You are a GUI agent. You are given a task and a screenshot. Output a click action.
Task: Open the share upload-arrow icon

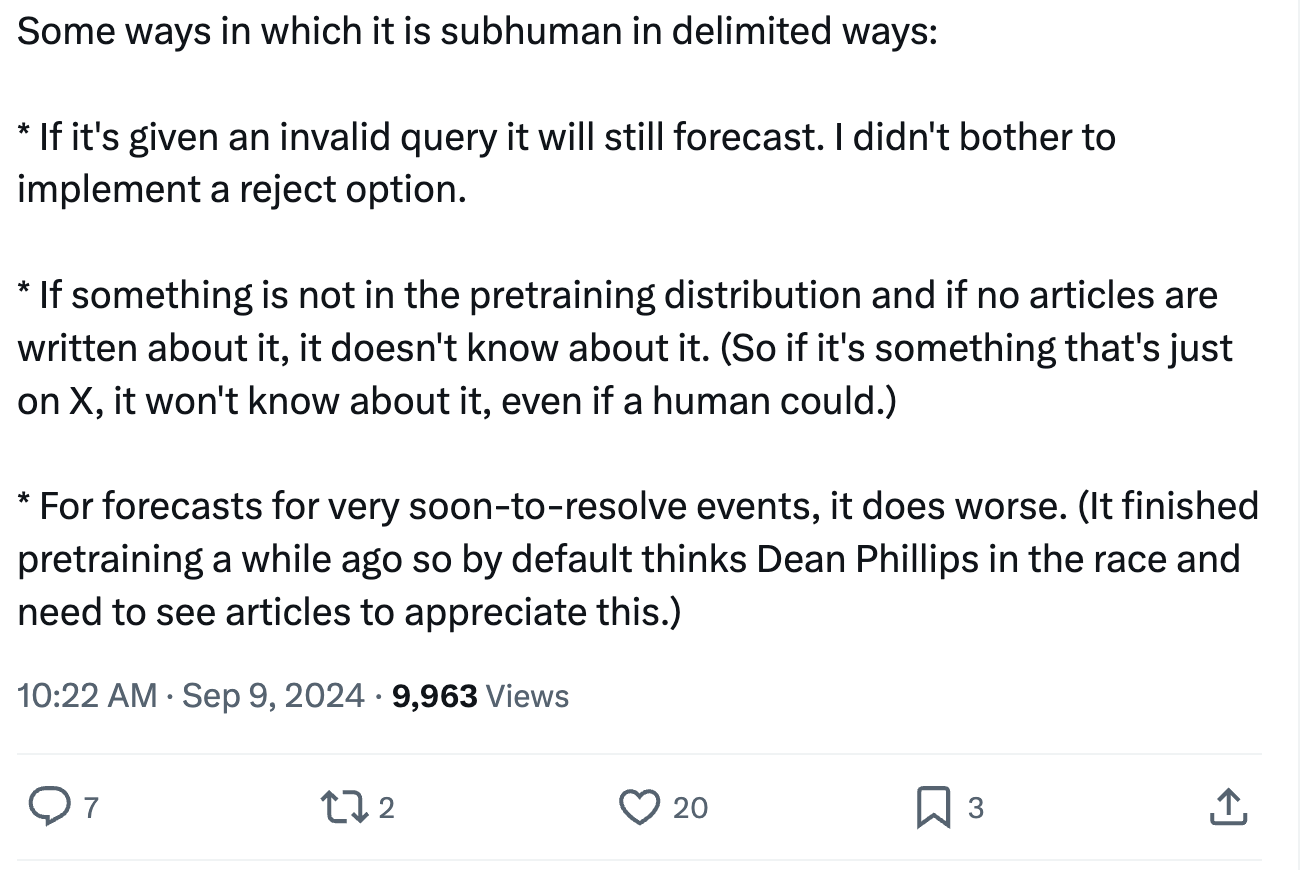point(1228,807)
